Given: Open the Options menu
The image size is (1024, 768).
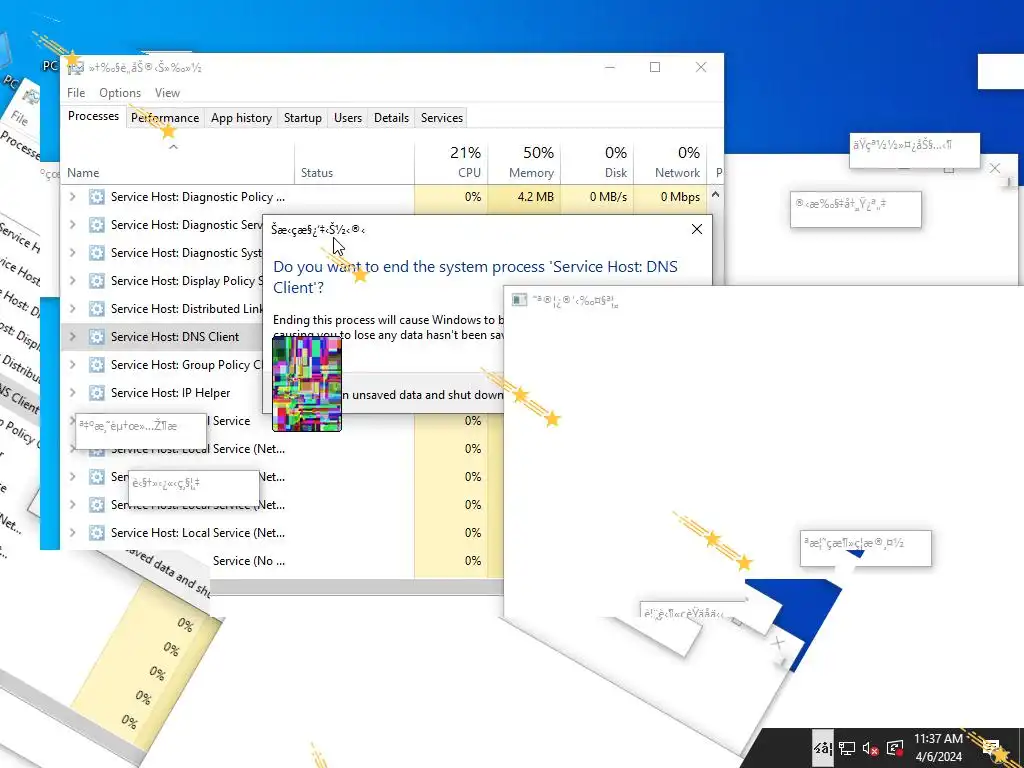Looking at the screenshot, I should click(x=120, y=93).
